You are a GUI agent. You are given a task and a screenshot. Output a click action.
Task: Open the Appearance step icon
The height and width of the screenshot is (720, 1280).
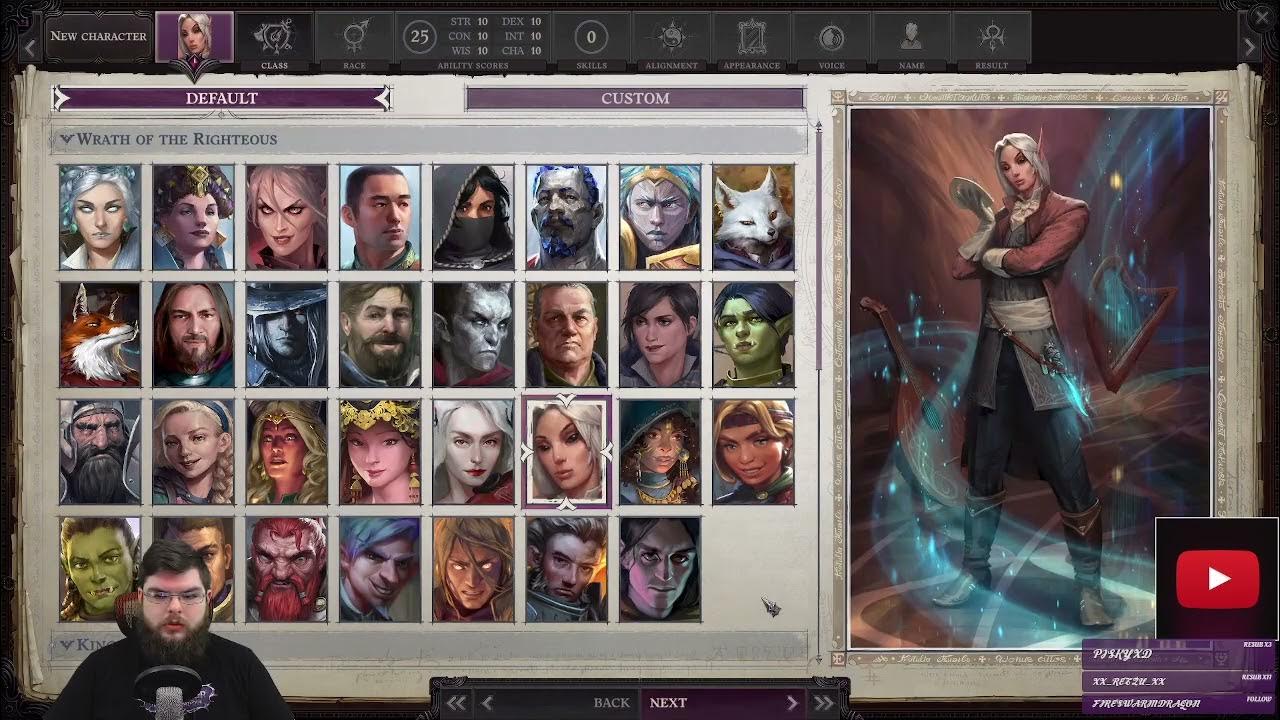click(751, 41)
